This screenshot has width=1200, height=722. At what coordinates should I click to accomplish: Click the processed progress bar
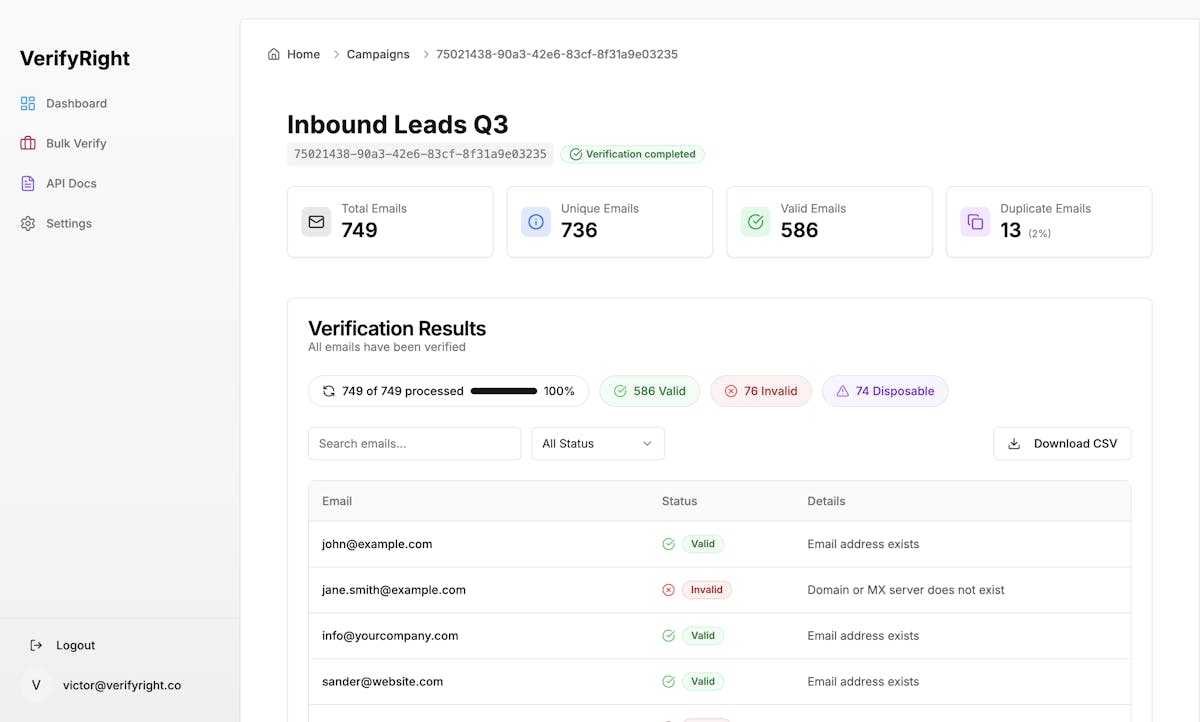pos(504,391)
